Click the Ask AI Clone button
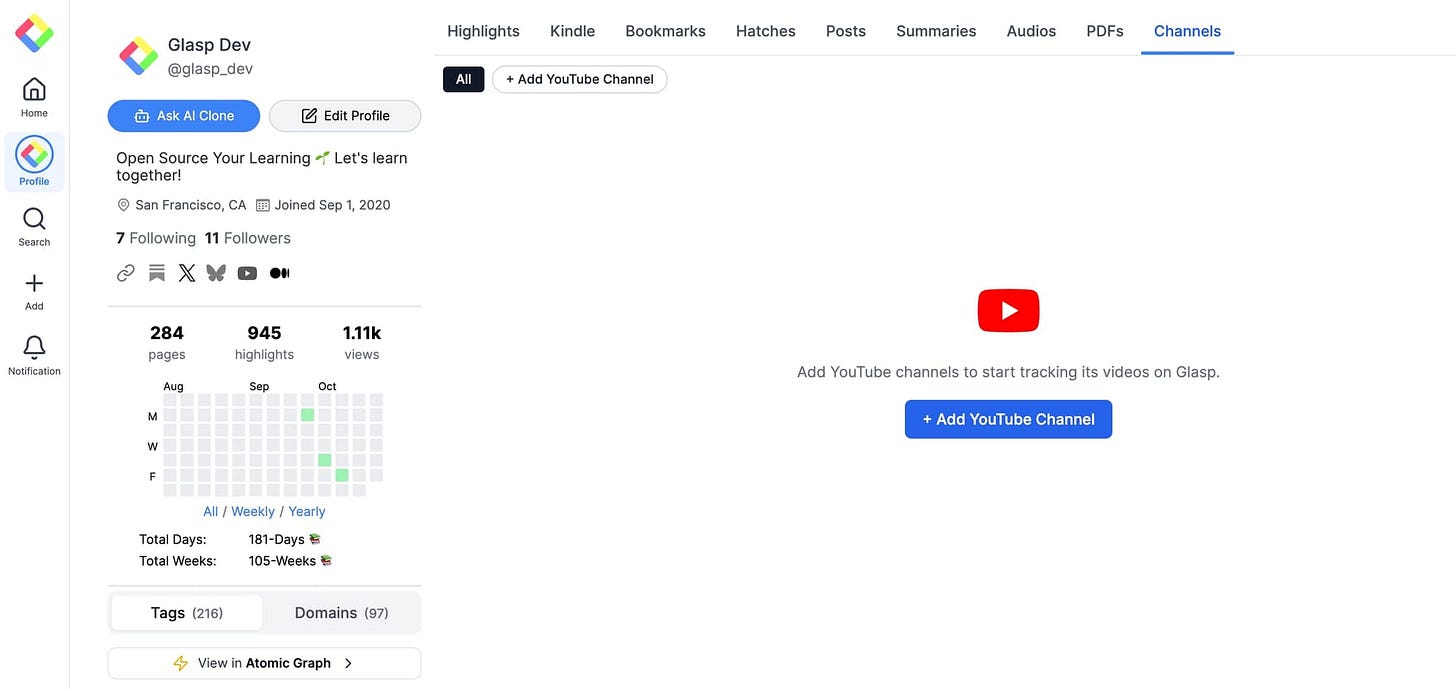 [x=184, y=116]
